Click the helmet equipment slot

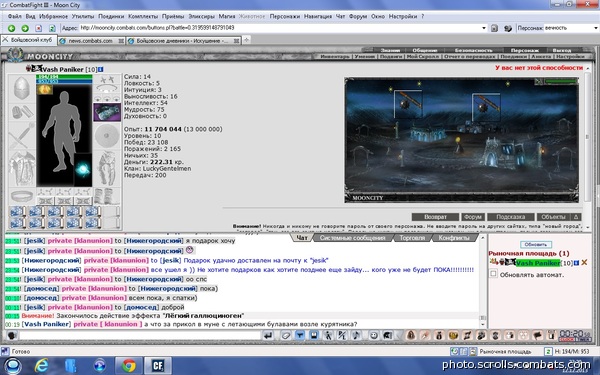pyautogui.click(x=22, y=88)
